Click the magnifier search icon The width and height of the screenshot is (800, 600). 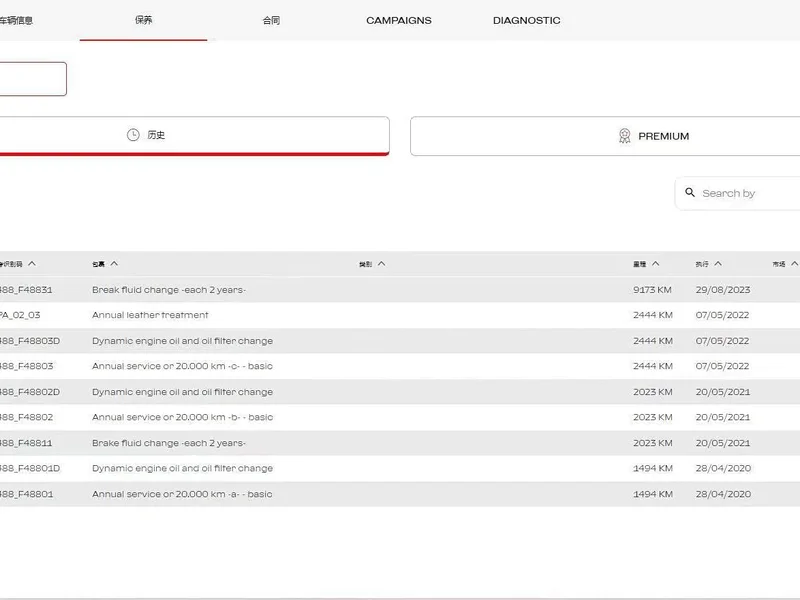(690, 192)
